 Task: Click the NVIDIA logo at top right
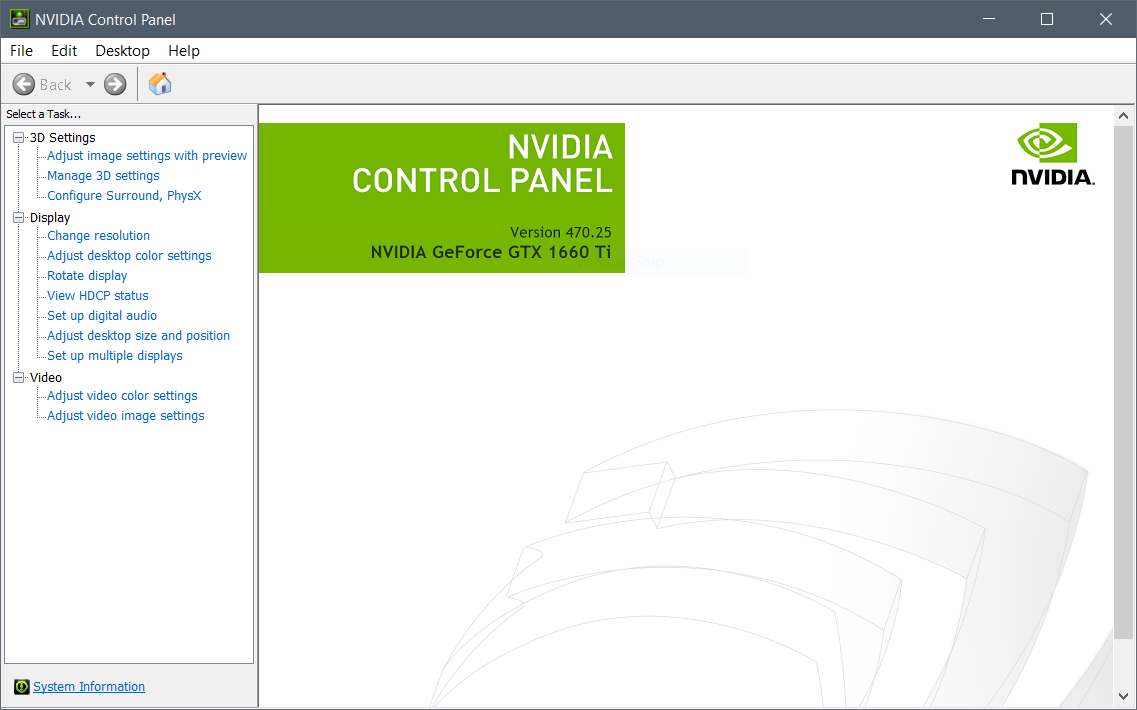pos(1052,154)
